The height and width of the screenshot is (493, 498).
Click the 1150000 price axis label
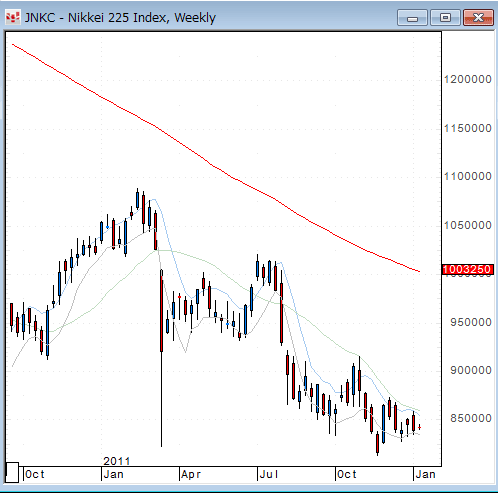click(467, 128)
